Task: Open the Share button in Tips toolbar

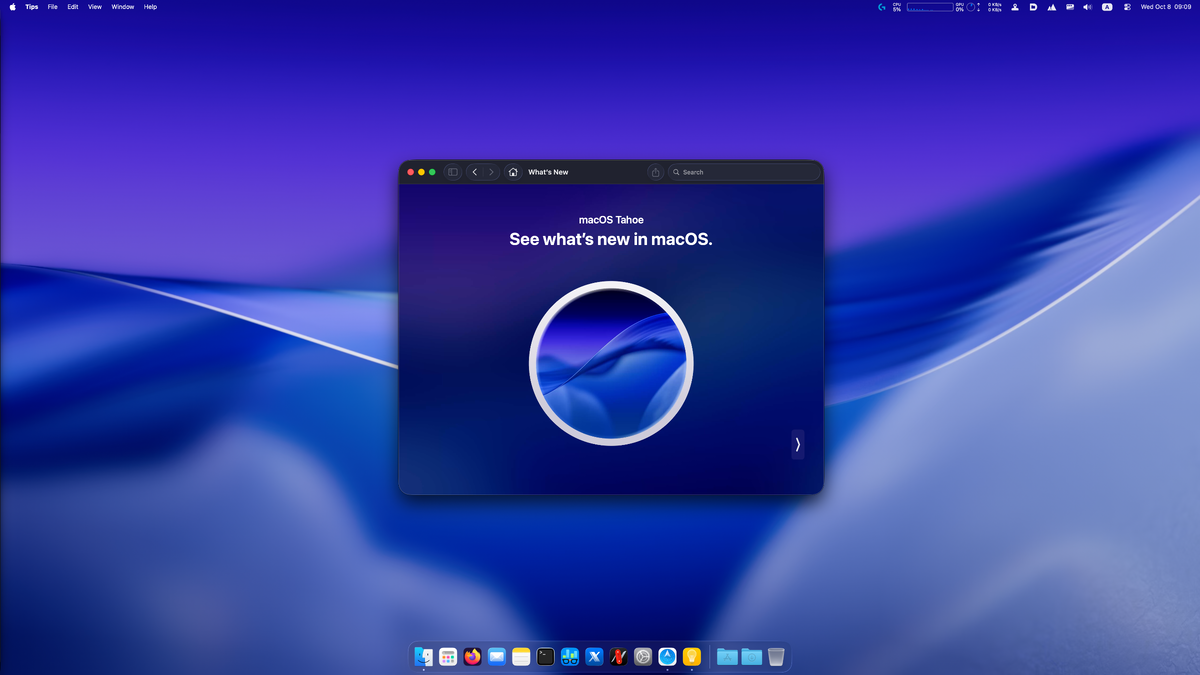Action: 656,172
